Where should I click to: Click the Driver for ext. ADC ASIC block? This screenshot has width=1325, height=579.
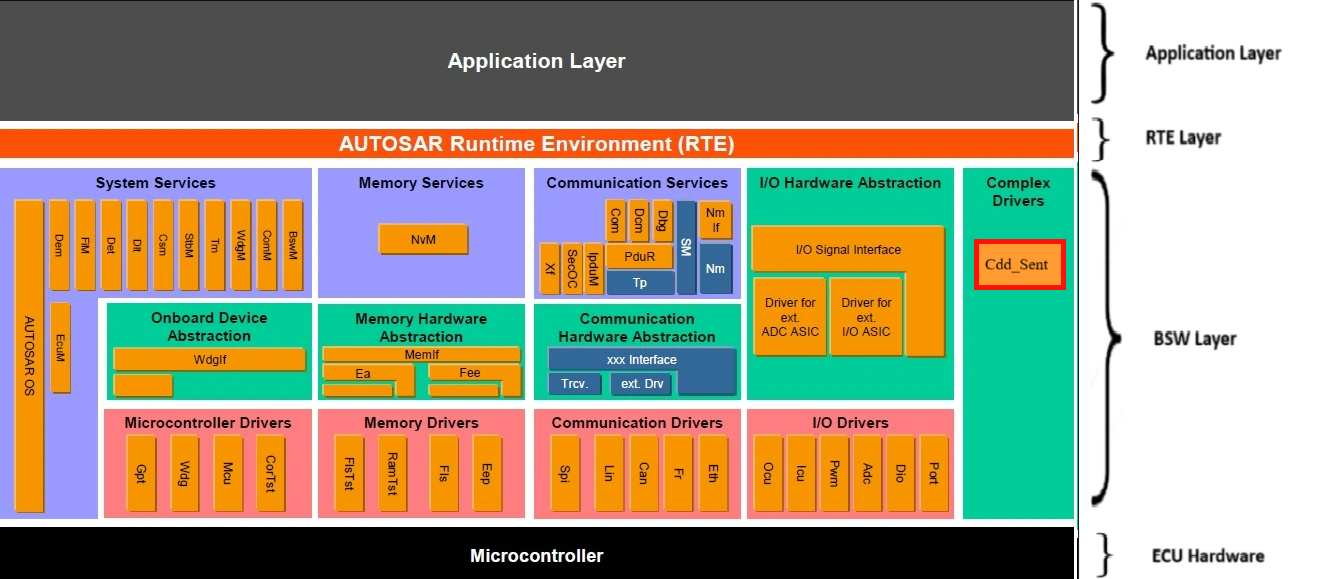(x=790, y=316)
